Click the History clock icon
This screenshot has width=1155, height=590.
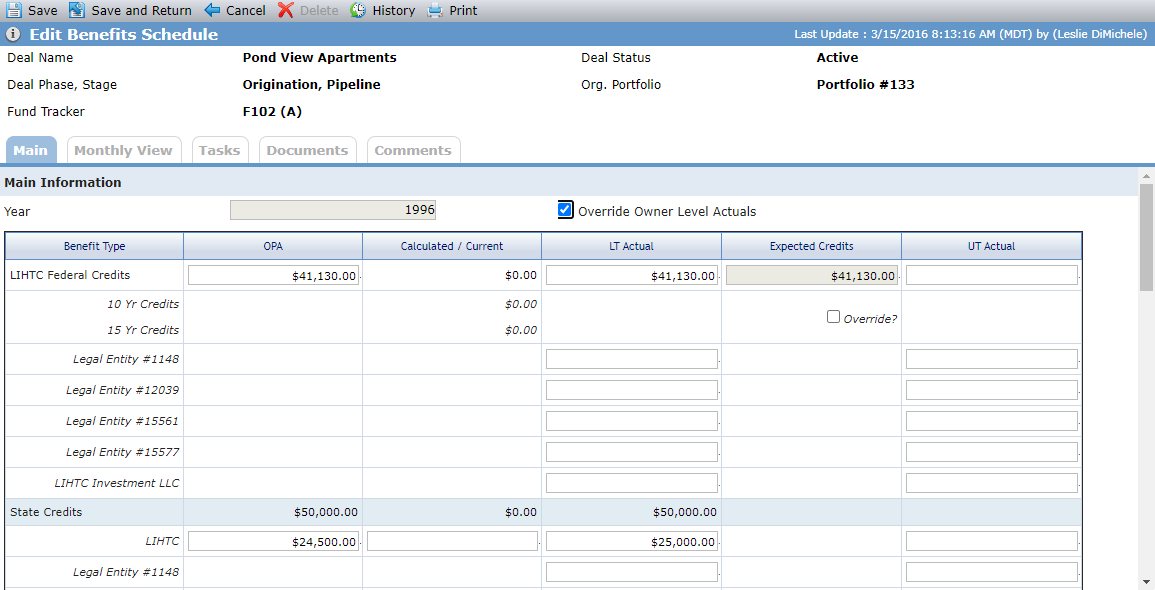tap(358, 10)
